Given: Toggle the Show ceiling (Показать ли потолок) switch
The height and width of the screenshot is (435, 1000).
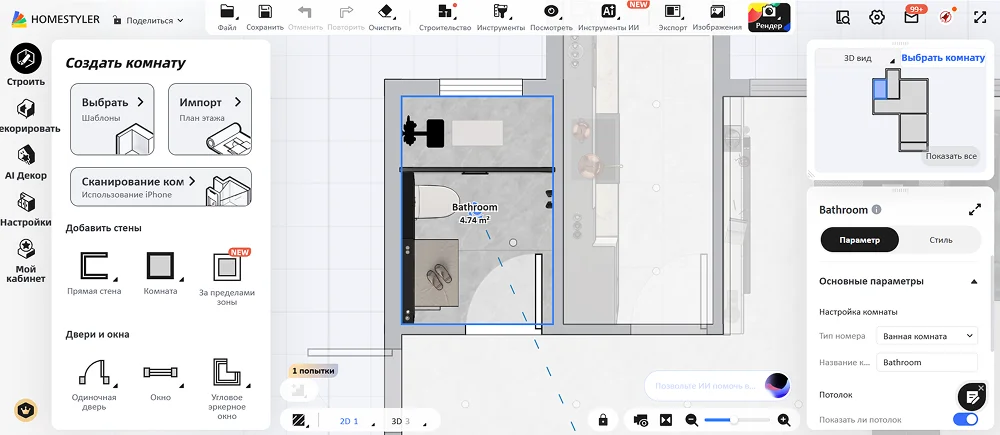Looking at the screenshot, I should [x=965, y=420].
